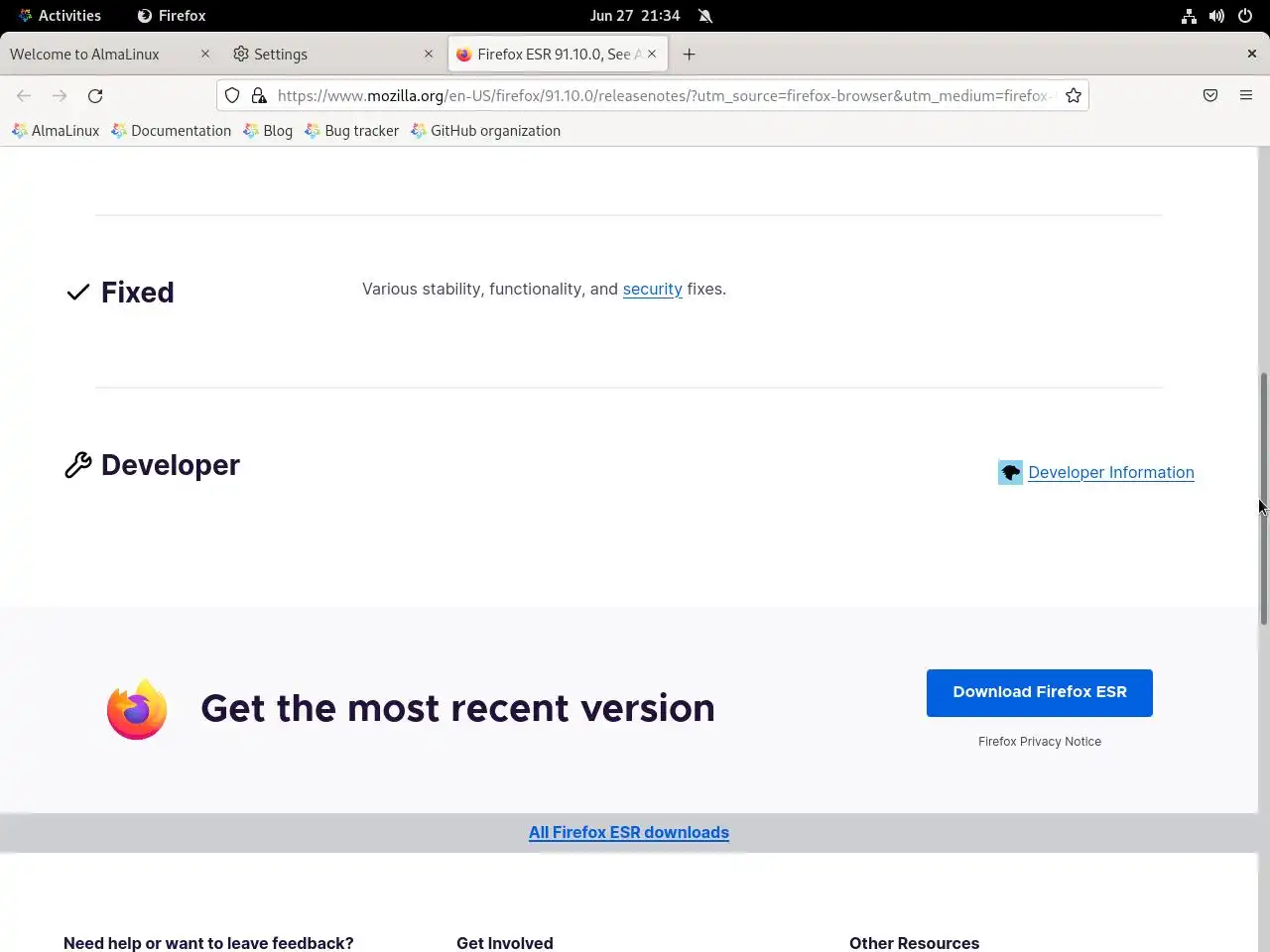This screenshot has width=1270, height=952.
Task: Open a new tab
Action: pyautogui.click(x=689, y=54)
